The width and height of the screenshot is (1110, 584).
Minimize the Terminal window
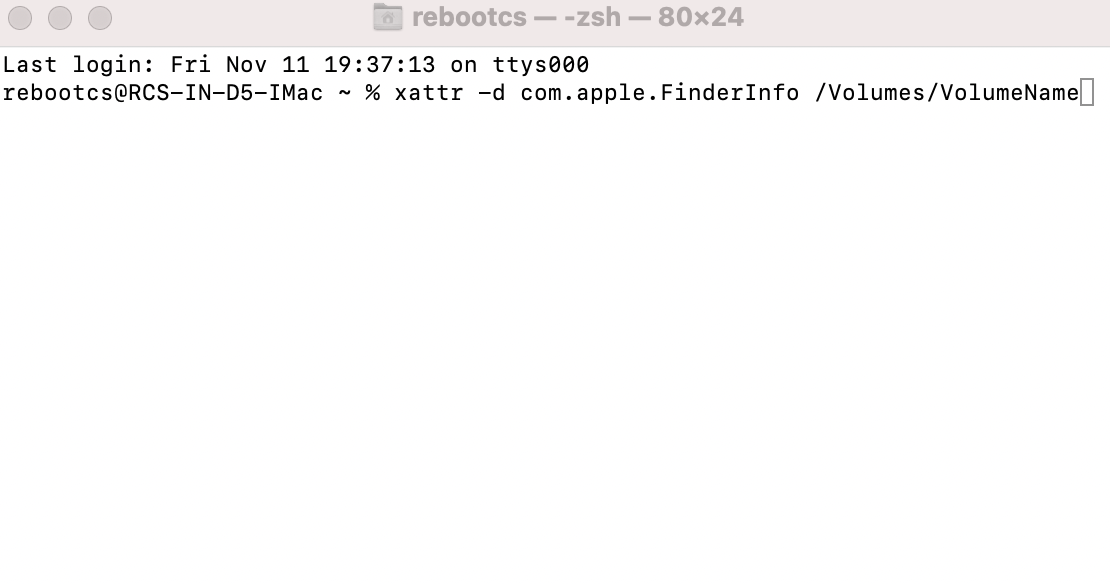60,18
